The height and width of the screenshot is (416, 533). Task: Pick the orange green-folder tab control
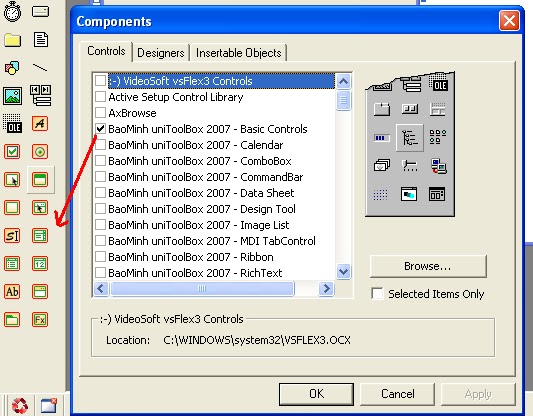(x=12, y=319)
